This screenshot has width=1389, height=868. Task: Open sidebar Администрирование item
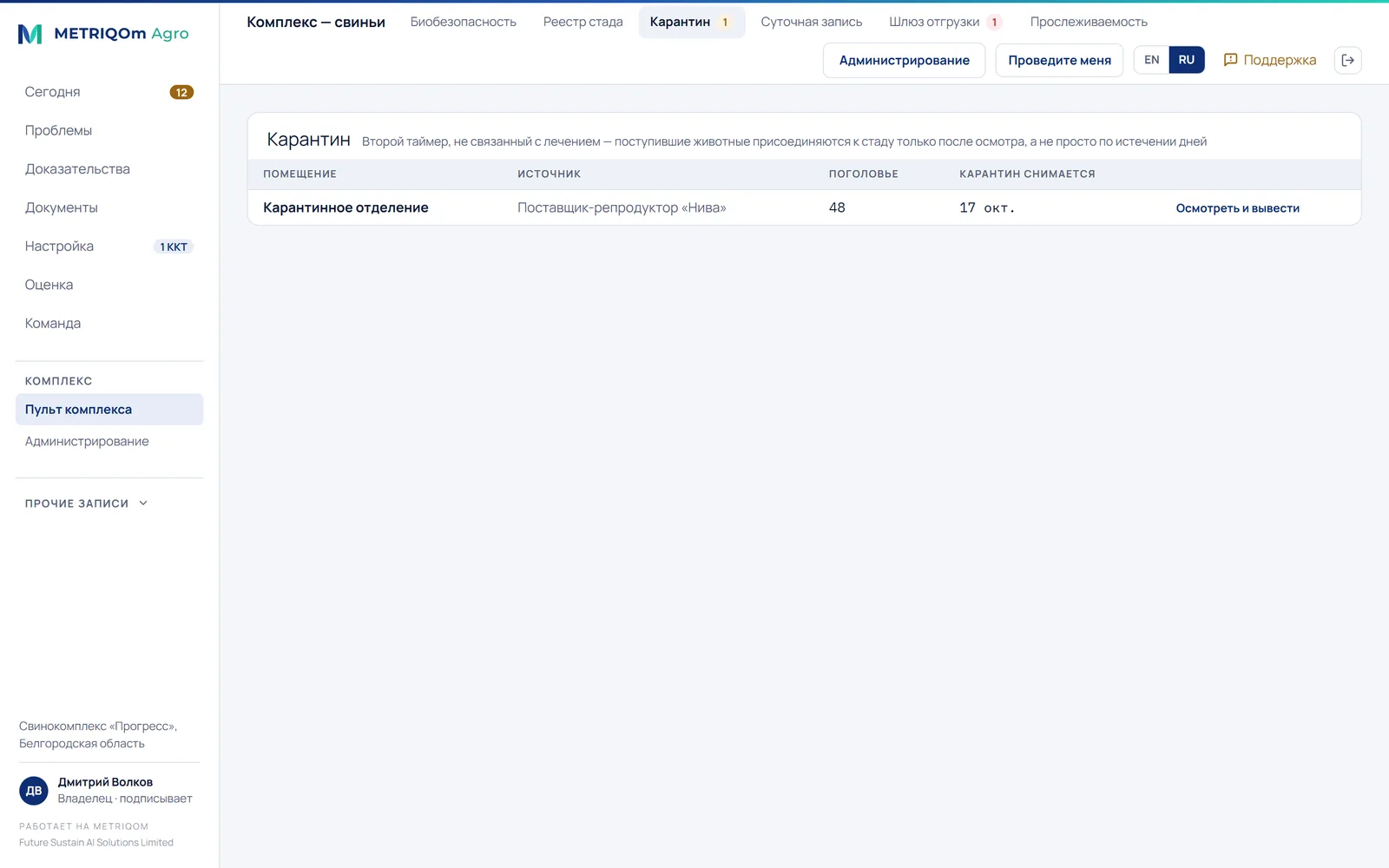coord(109,442)
